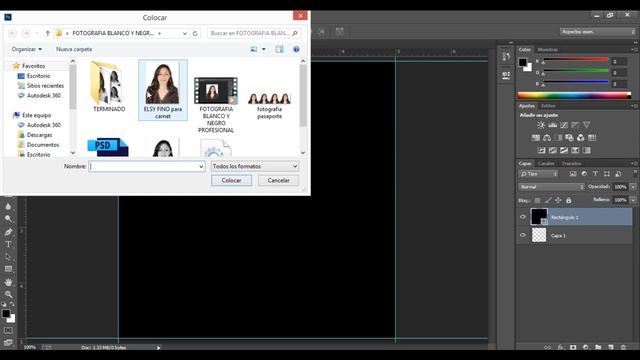This screenshot has height=360, width=640.
Task: Add a Threshold adjustment
Action: 564,150
